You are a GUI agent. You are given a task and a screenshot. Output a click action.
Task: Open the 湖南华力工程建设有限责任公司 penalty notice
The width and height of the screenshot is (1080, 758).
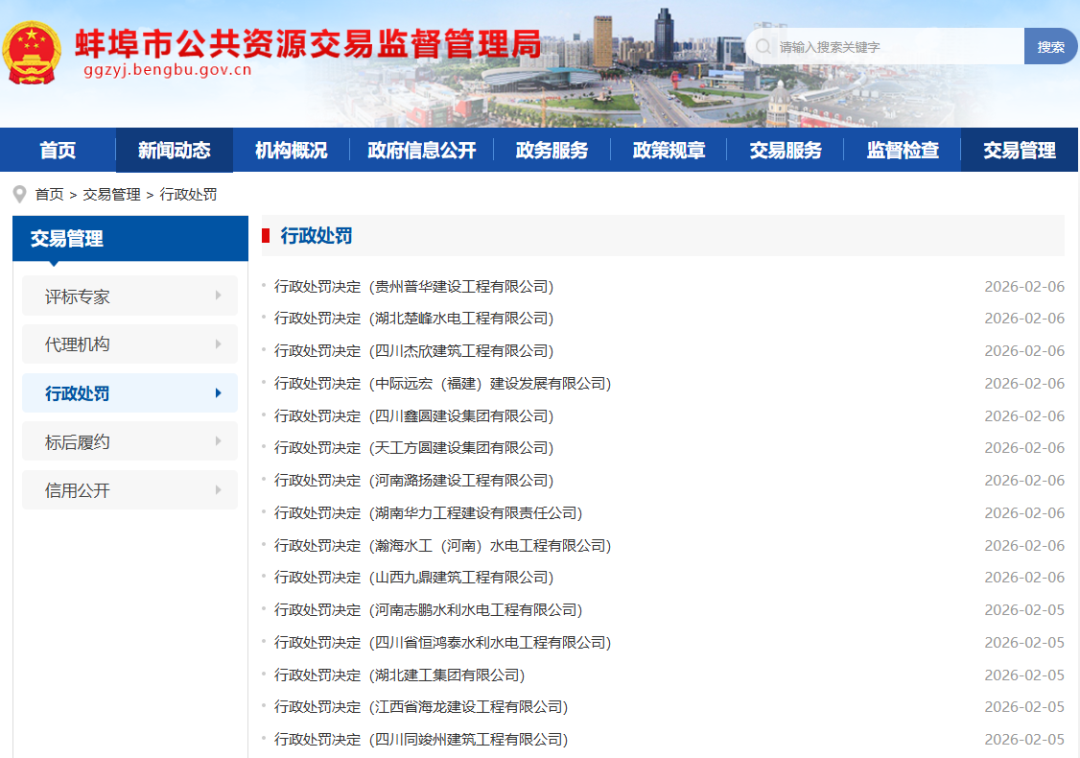pyautogui.click(x=428, y=513)
